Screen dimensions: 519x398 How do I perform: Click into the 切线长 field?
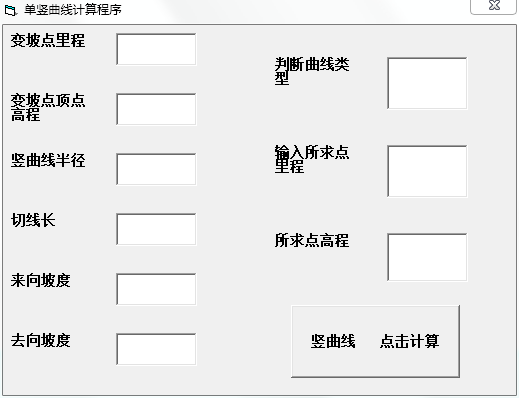[156, 229]
